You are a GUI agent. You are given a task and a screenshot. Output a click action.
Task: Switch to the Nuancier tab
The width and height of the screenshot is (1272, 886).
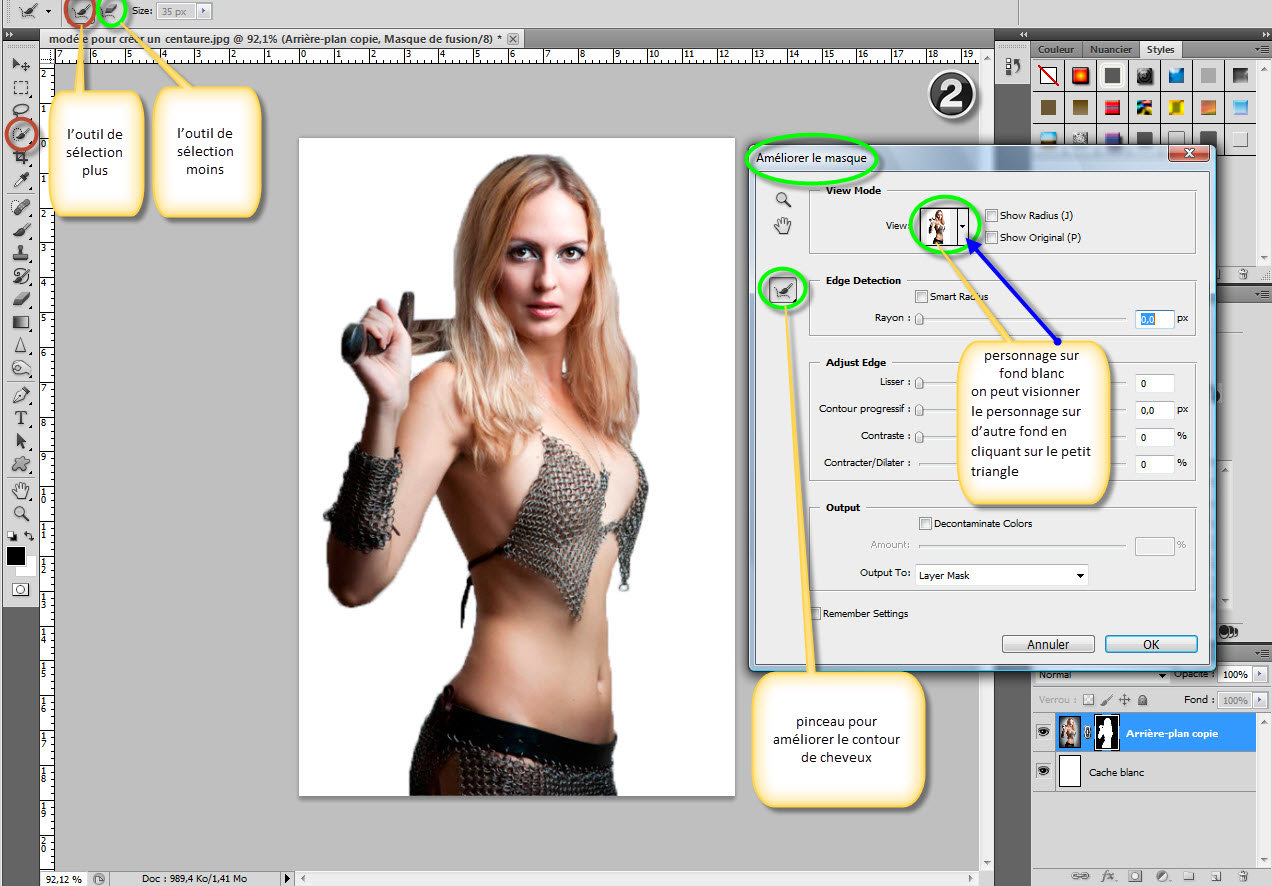tap(1111, 49)
